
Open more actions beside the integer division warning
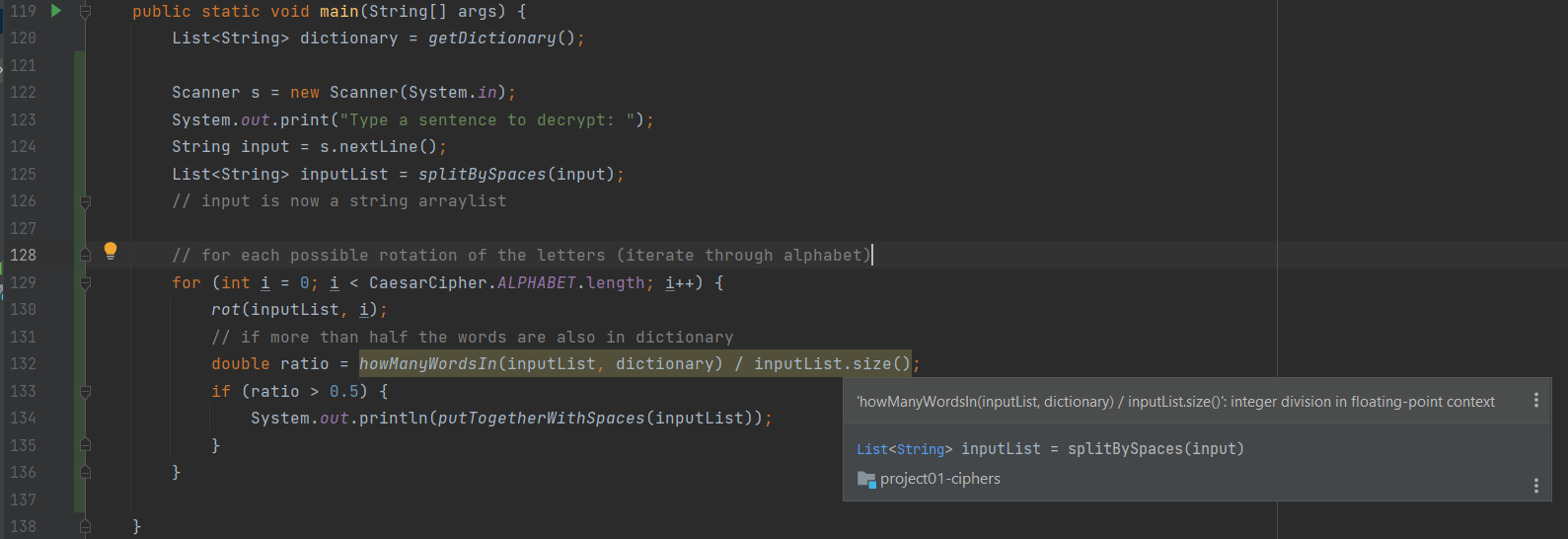(1535, 401)
